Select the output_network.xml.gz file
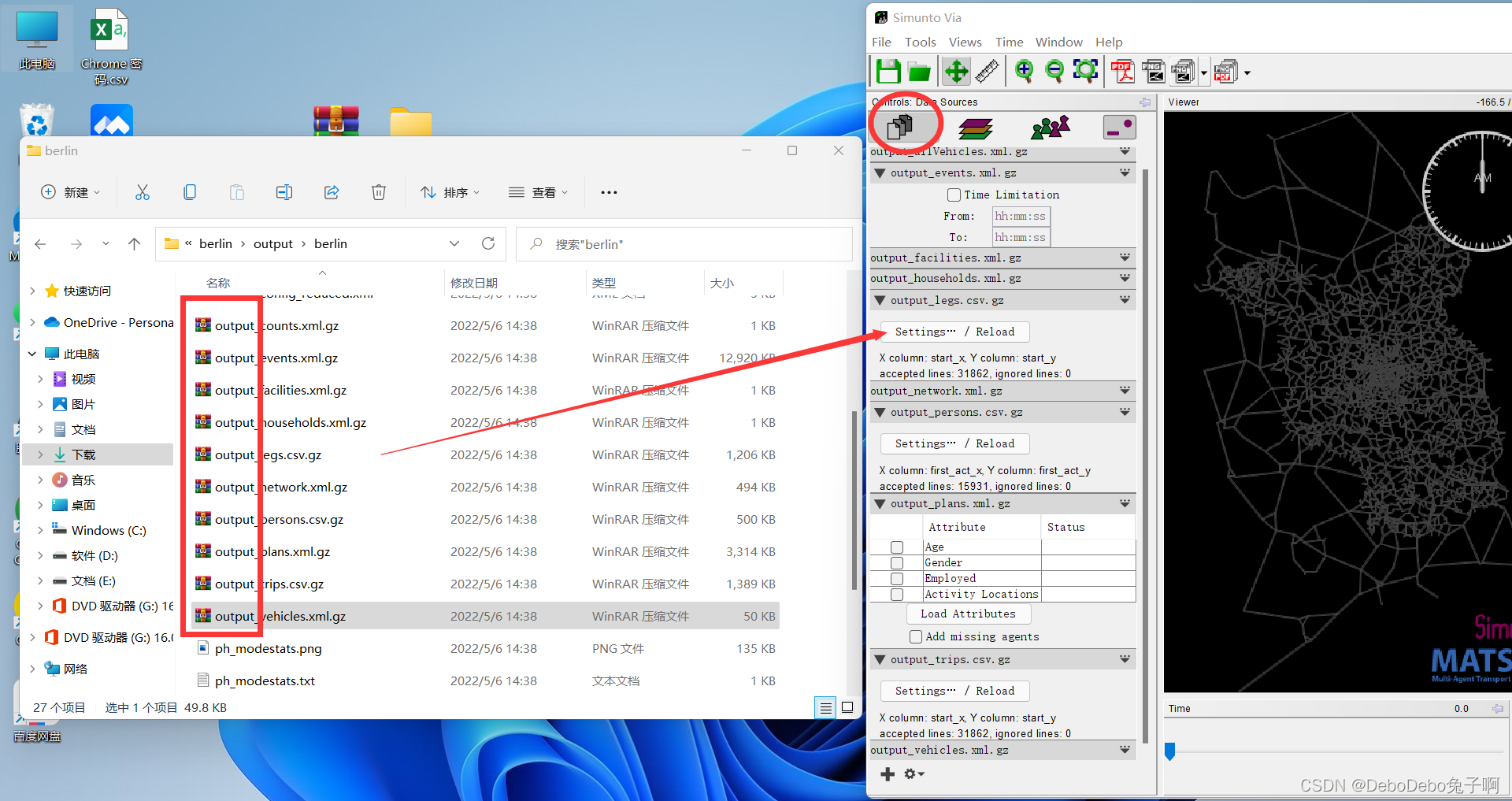Viewport: 1512px width, 801px height. pos(485,487)
